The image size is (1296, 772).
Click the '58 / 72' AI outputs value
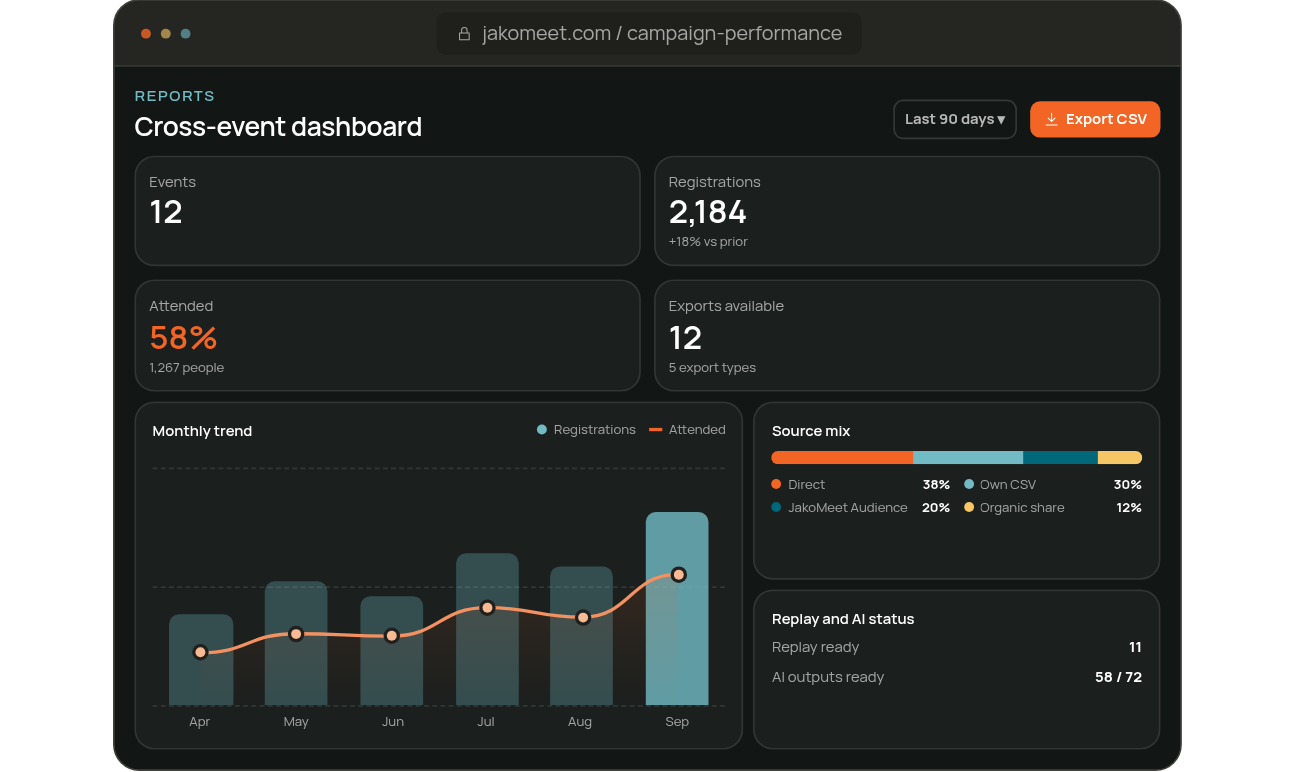1118,677
